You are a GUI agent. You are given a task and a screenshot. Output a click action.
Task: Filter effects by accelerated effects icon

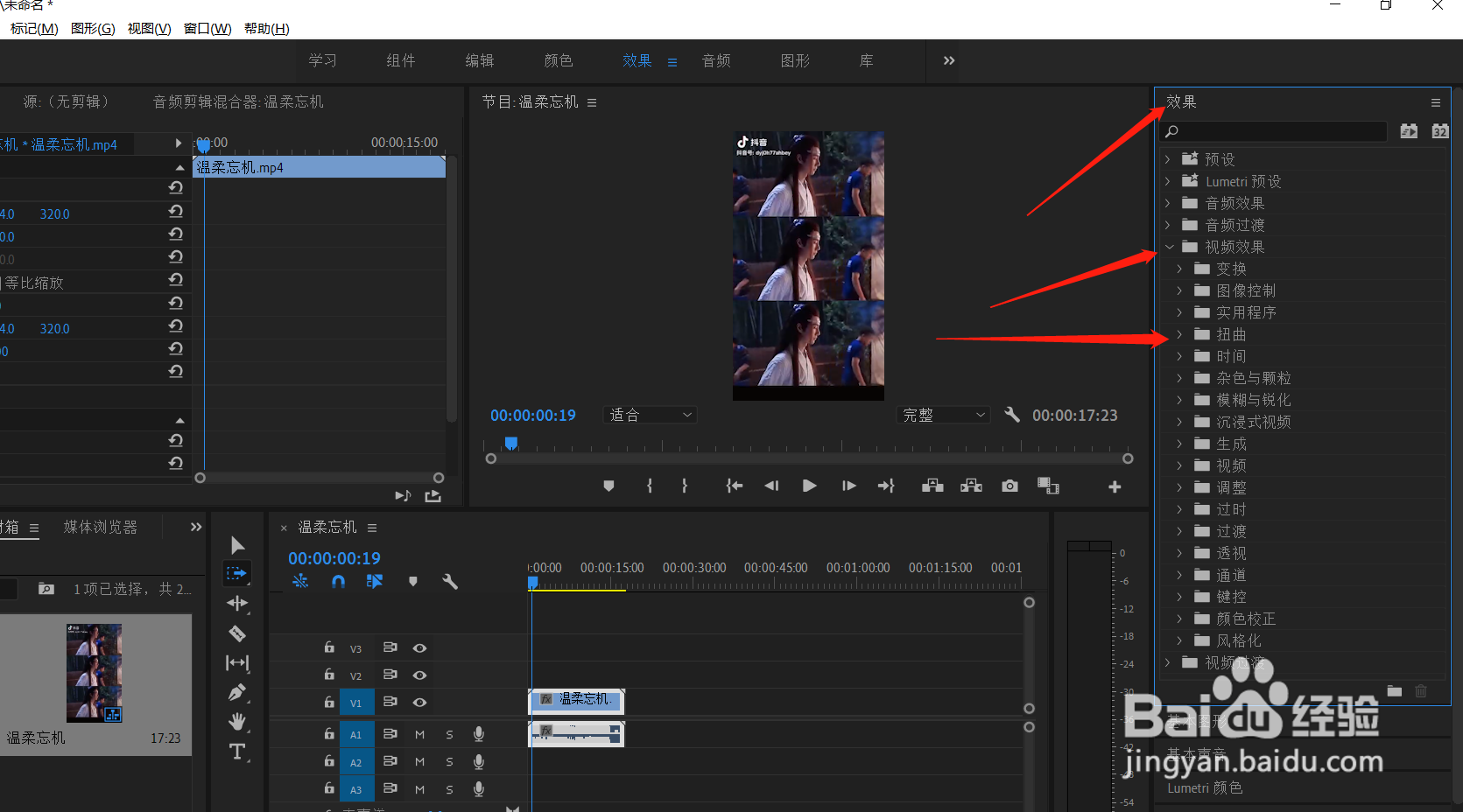1409,131
